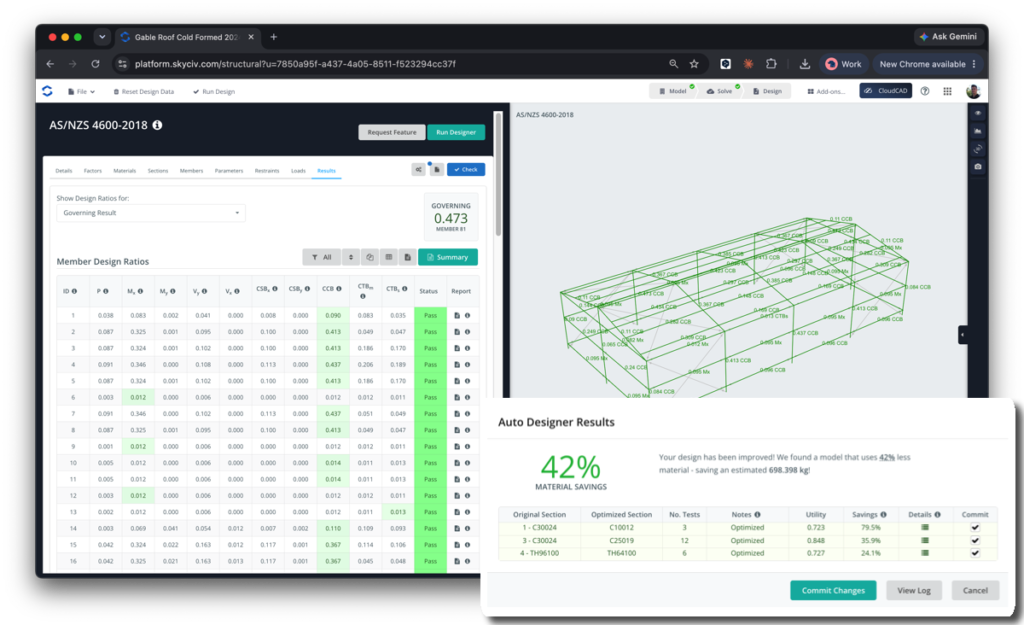Click the export file icon beside Summary
This screenshot has width=1024, height=625.
[x=408, y=257]
